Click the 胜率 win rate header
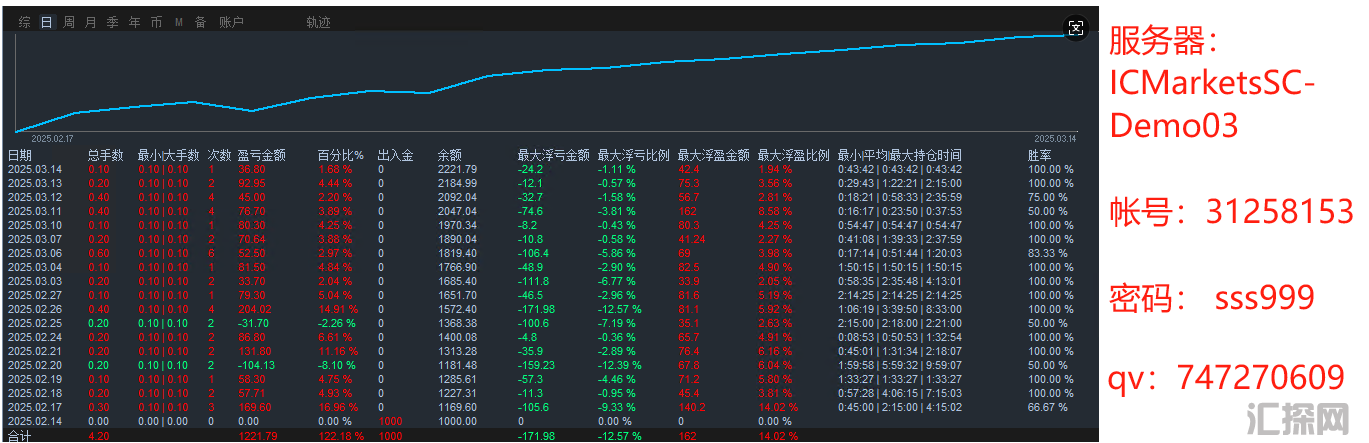 (x=1040, y=155)
